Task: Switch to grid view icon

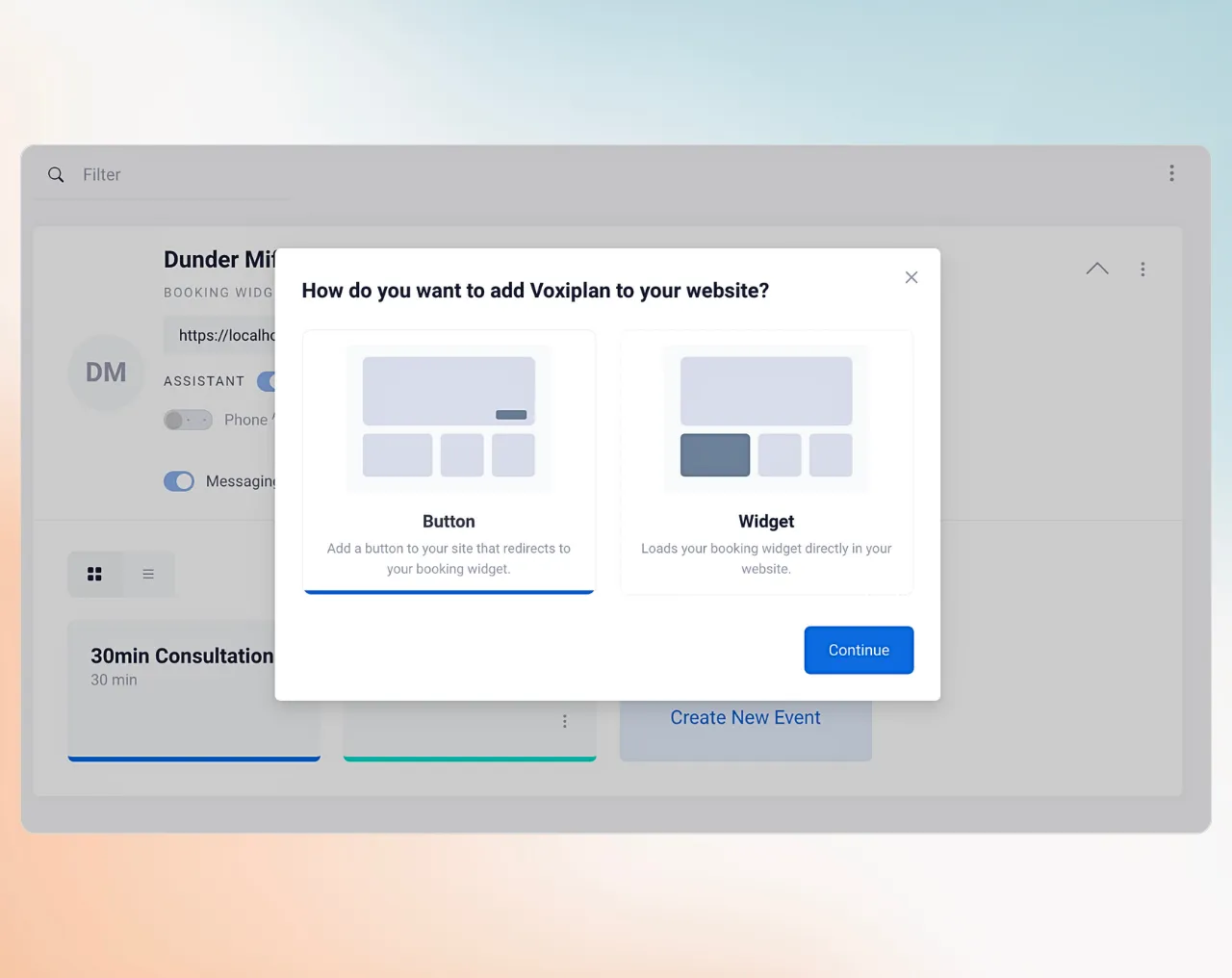Action: click(94, 574)
